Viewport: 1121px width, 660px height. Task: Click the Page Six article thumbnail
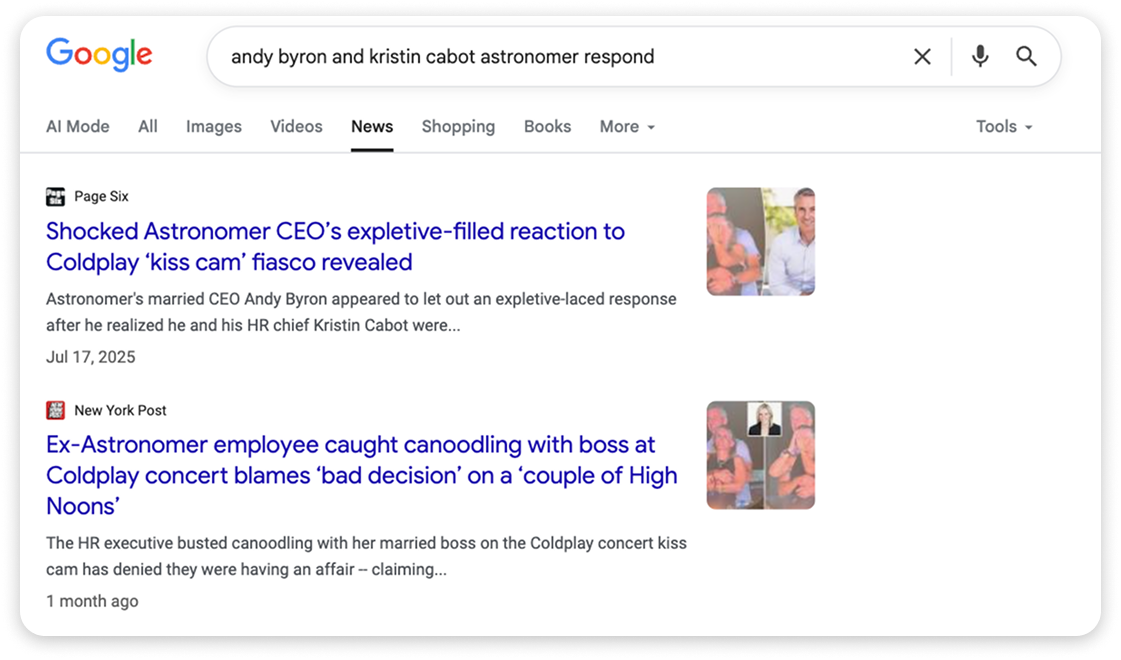(760, 241)
